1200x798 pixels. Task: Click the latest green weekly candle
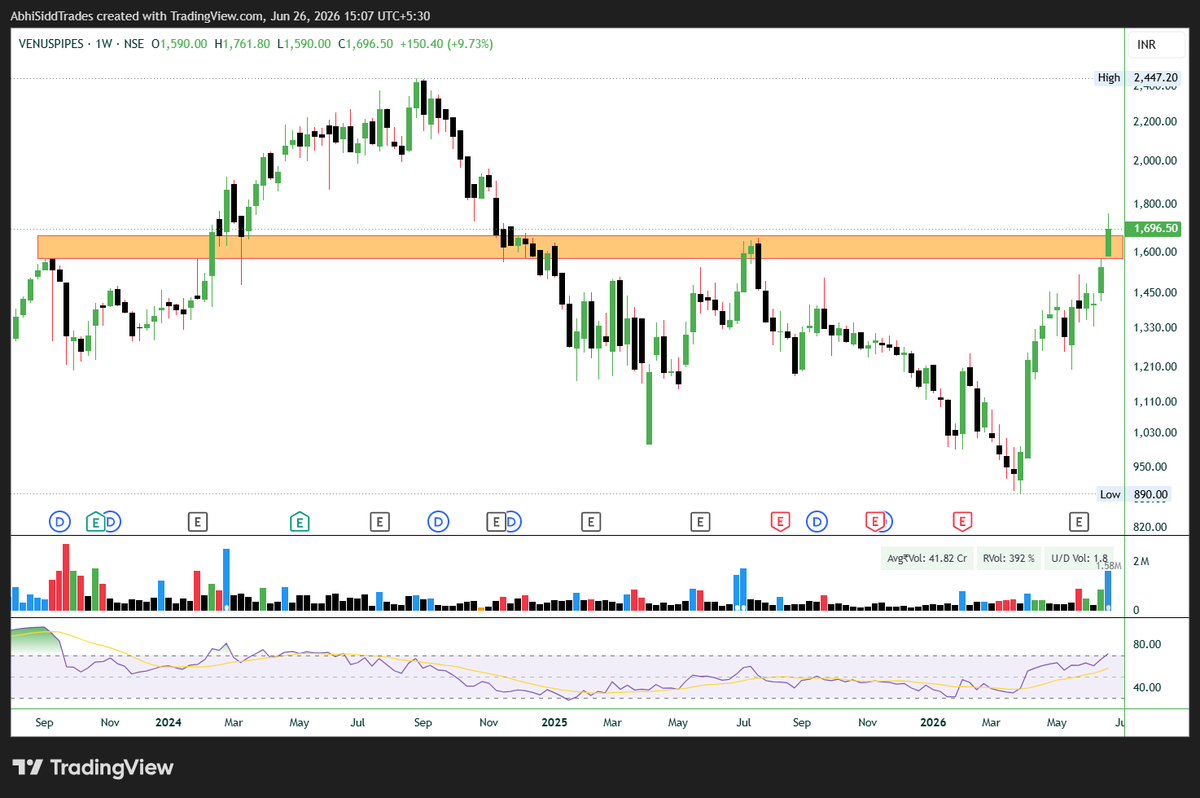(x=1109, y=242)
